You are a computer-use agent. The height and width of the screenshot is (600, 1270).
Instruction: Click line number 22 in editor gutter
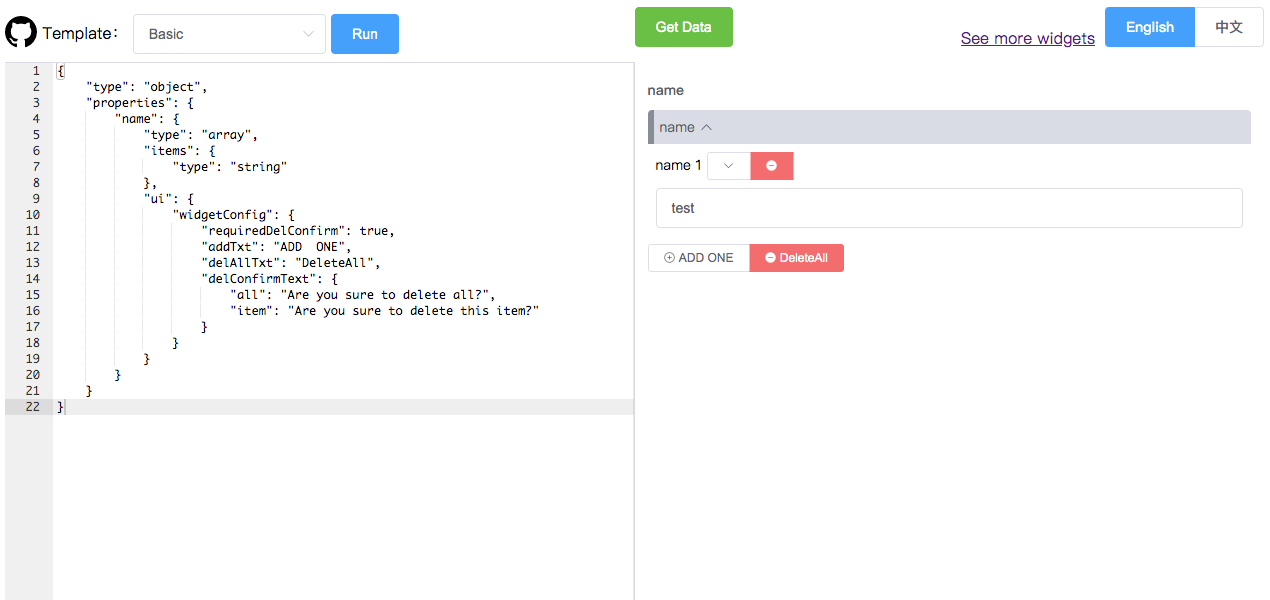(35, 407)
